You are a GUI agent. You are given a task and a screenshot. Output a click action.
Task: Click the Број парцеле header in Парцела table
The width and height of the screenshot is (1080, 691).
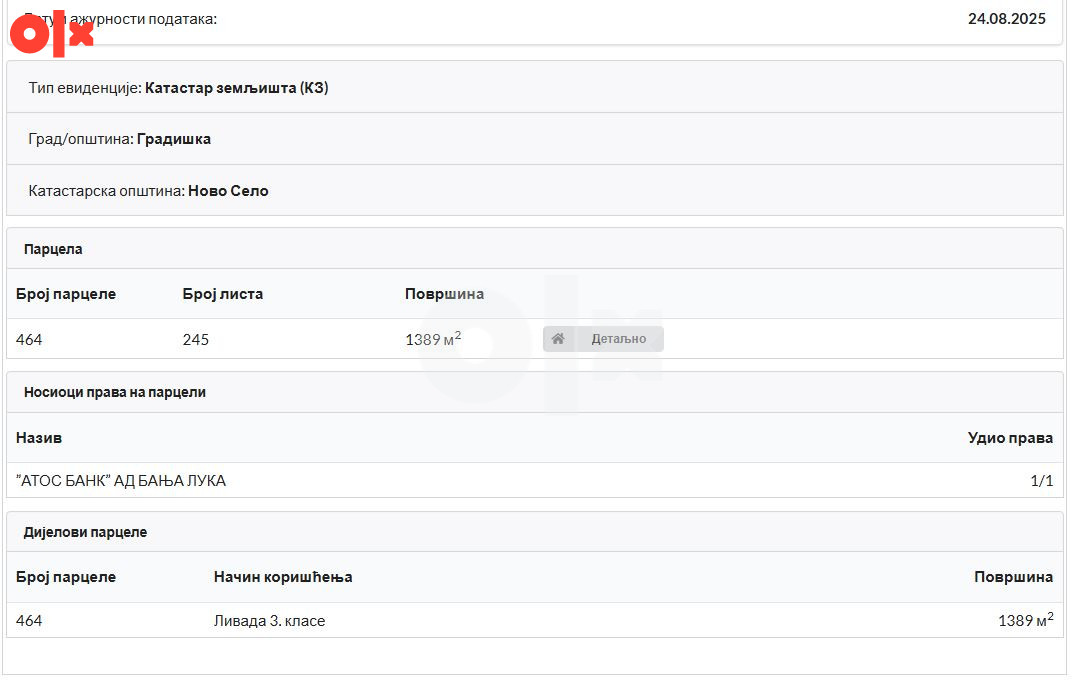pos(66,294)
